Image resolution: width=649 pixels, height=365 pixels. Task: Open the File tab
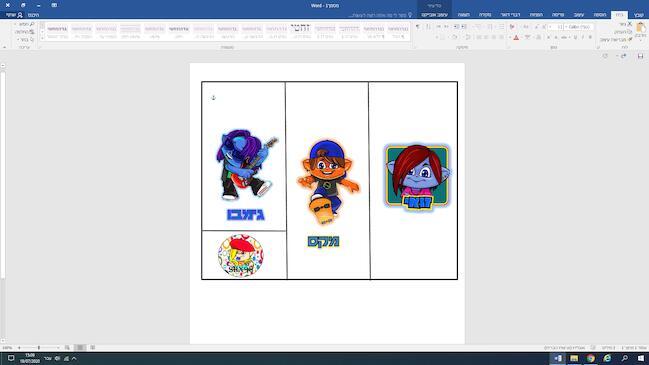pyautogui.click(x=639, y=15)
